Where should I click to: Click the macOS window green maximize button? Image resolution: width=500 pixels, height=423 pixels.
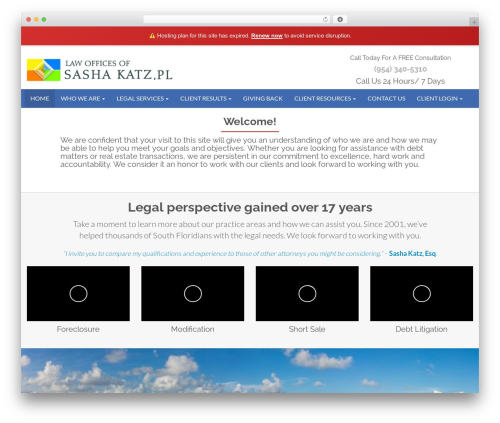click(44, 19)
